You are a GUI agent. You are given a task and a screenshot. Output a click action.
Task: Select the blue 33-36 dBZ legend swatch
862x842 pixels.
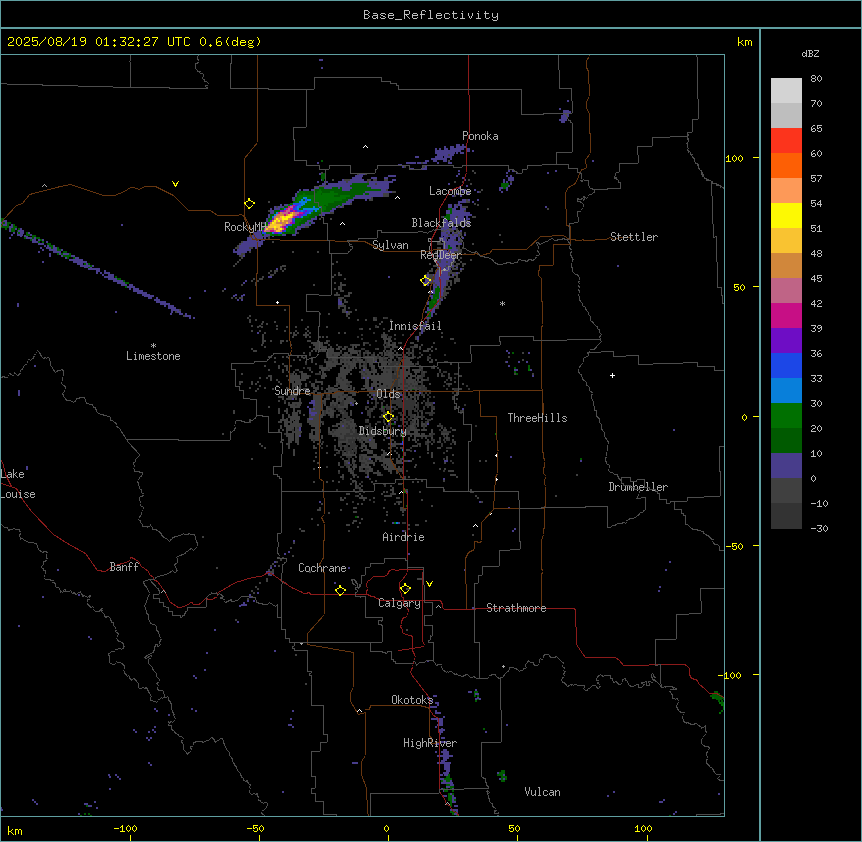pyautogui.click(x=786, y=366)
